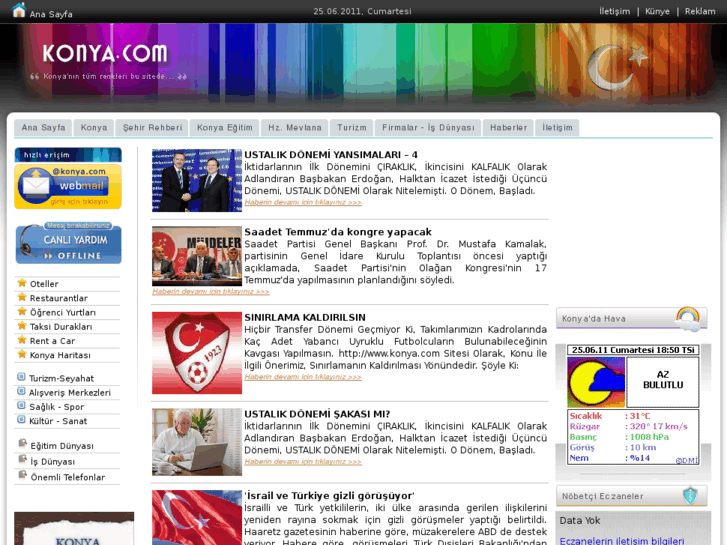The width and height of the screenshot is (727, 545).
Task: Click the square icon beside Alışveriş Merkezleri
Action: (x=21, y=391)
